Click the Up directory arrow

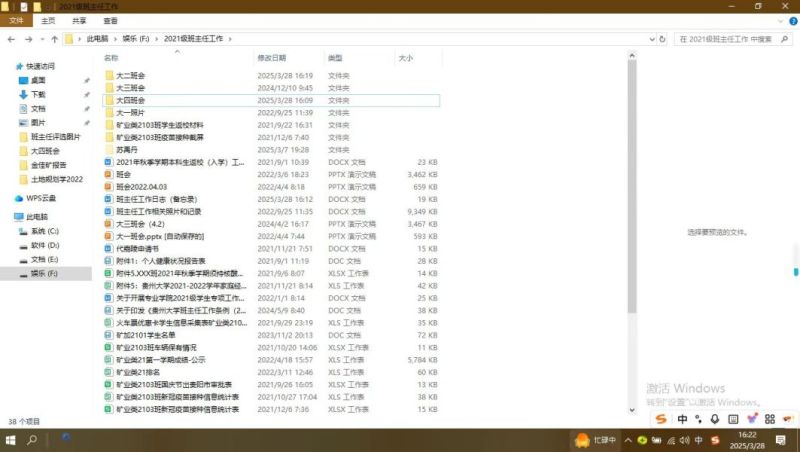coord(55,39)
